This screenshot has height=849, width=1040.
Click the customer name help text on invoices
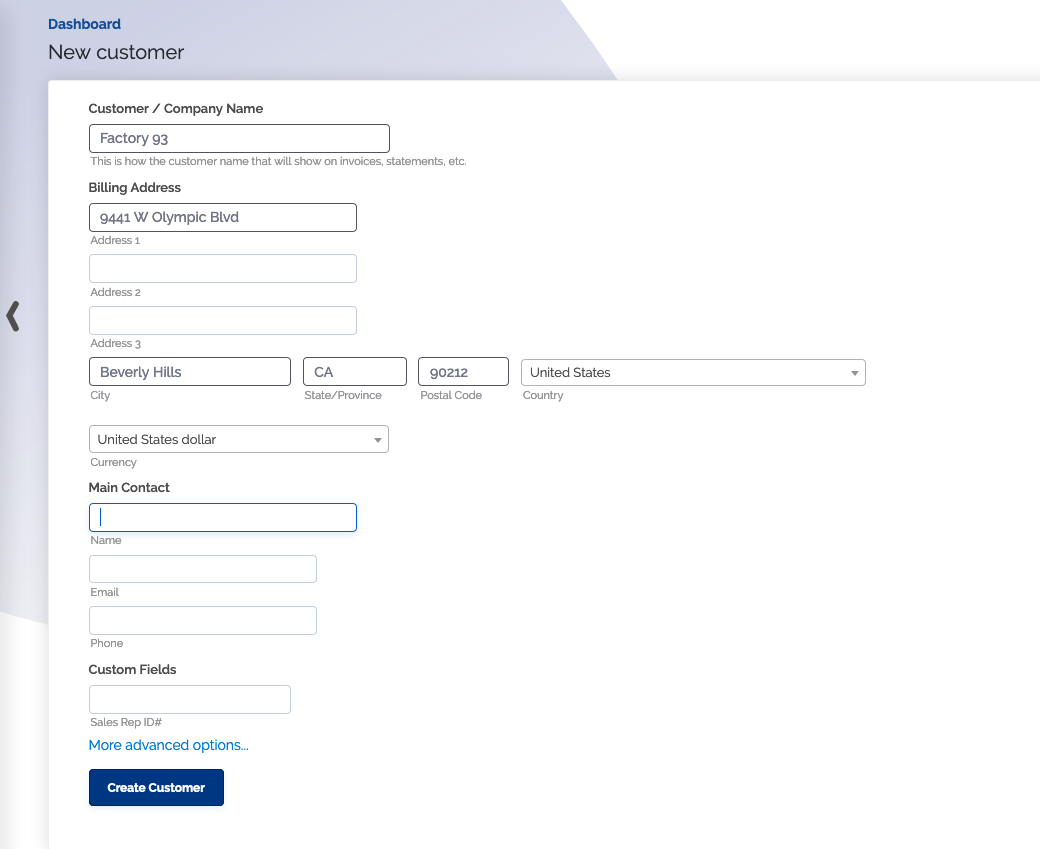tap(279, 161)
